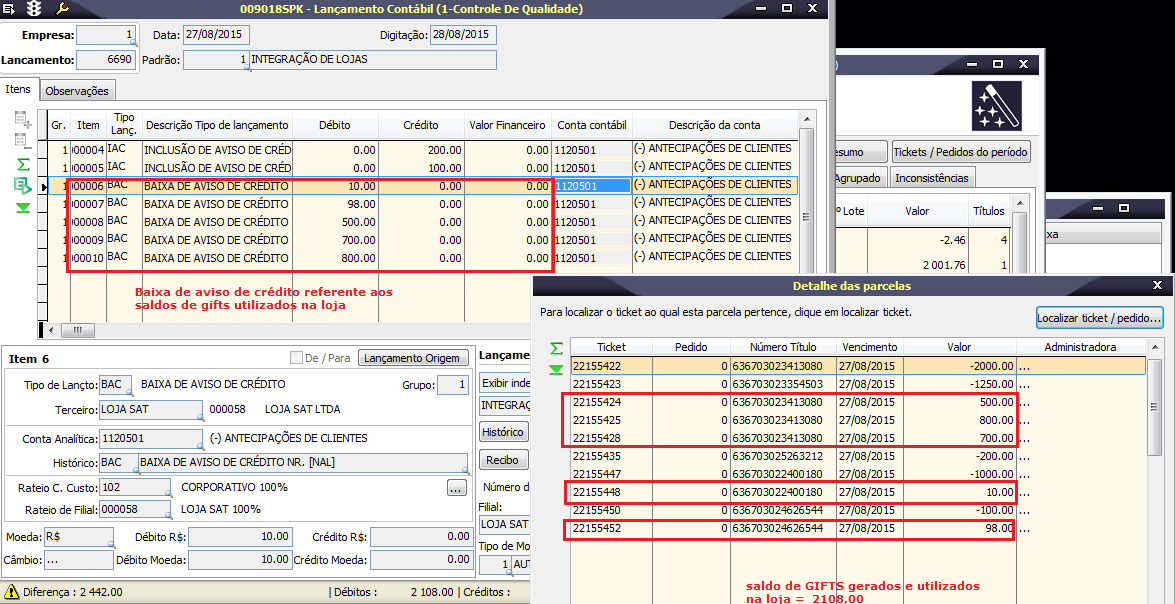Click the Débito column header

coord(334,125)
